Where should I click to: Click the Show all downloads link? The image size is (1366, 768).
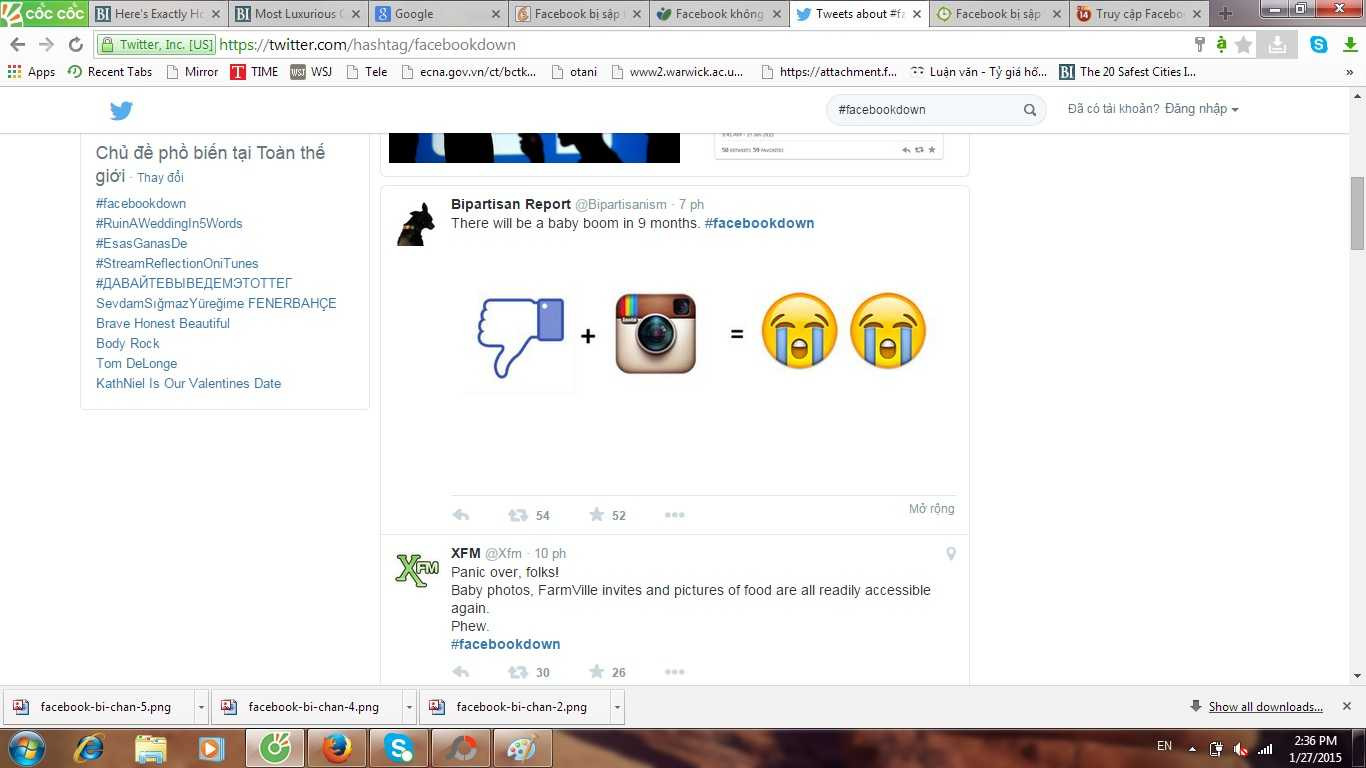click(x=1265, y=706)
